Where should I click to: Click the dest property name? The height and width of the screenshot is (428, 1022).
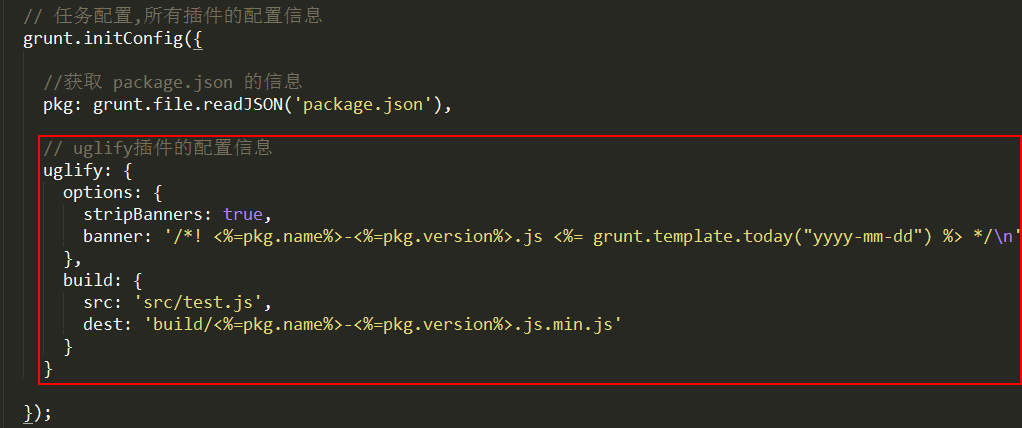coord(103,324)
